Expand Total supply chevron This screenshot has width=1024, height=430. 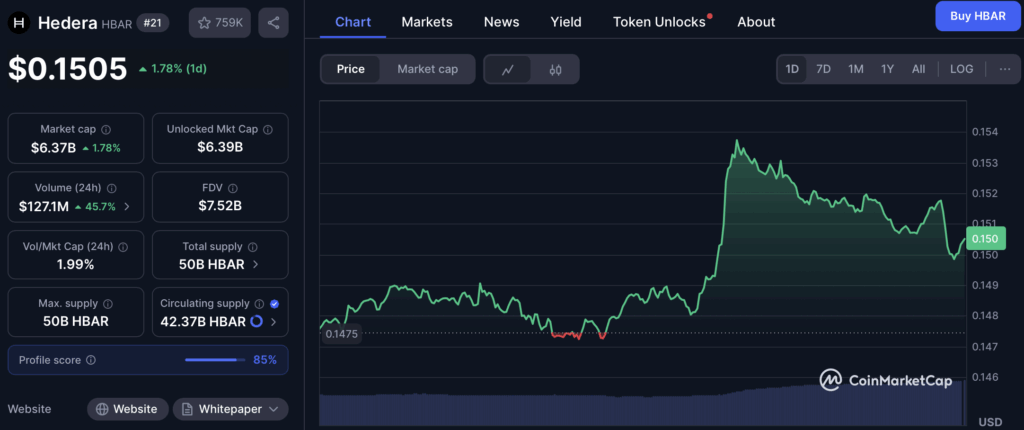point(255,265)
